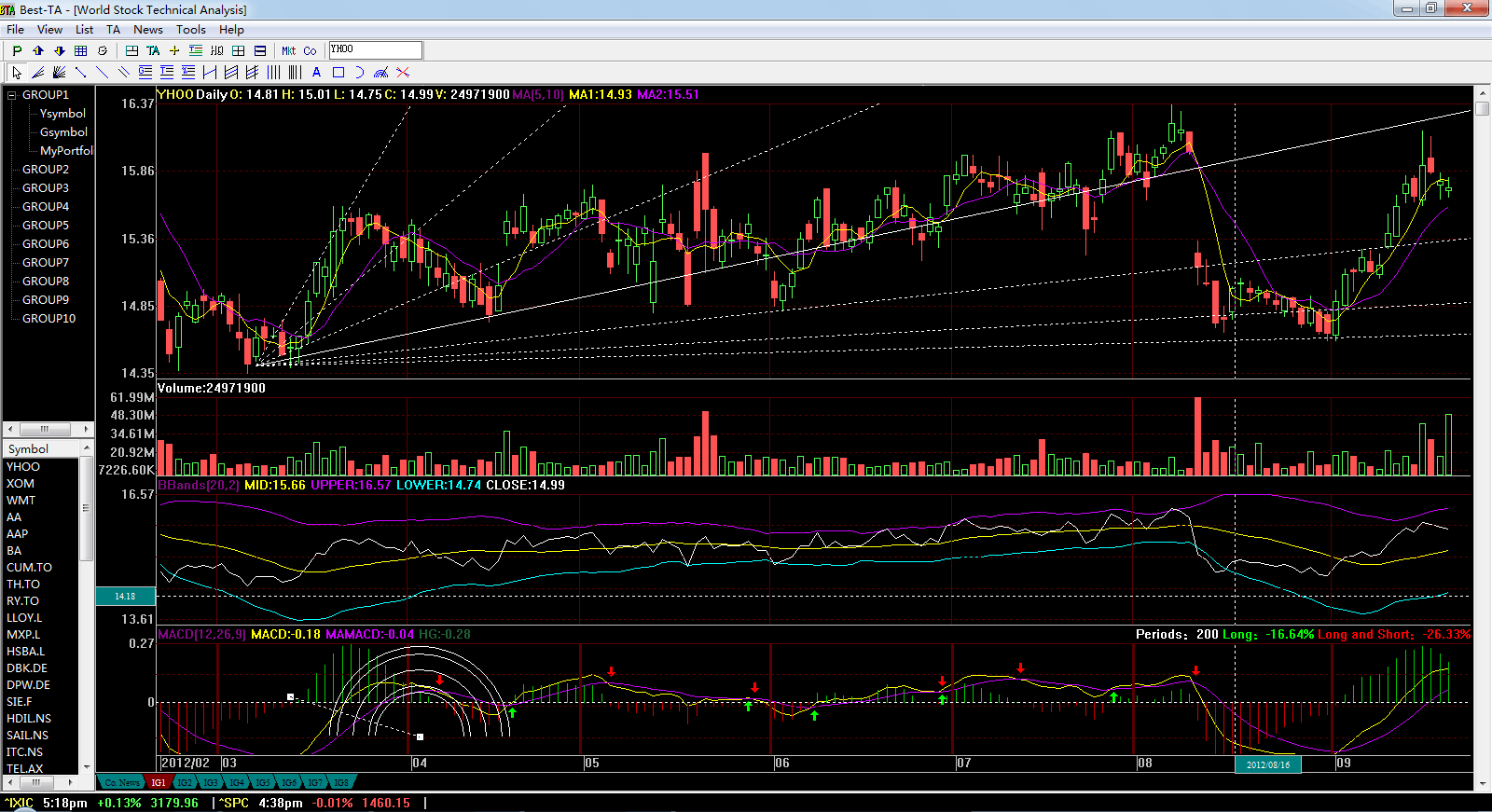Viewport: 1492px width, 812px height.
Task: Click the tree panel horizontal scrollbar
Action: point(48,429)
